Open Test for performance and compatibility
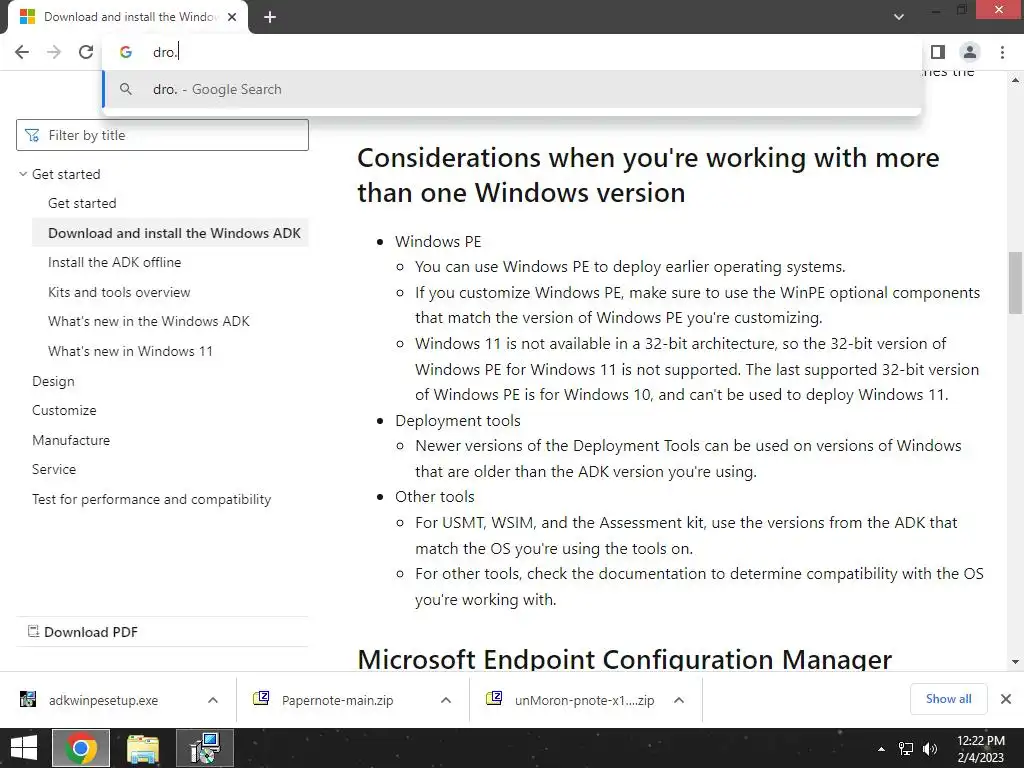1024x768 pixels. point(152,500)
